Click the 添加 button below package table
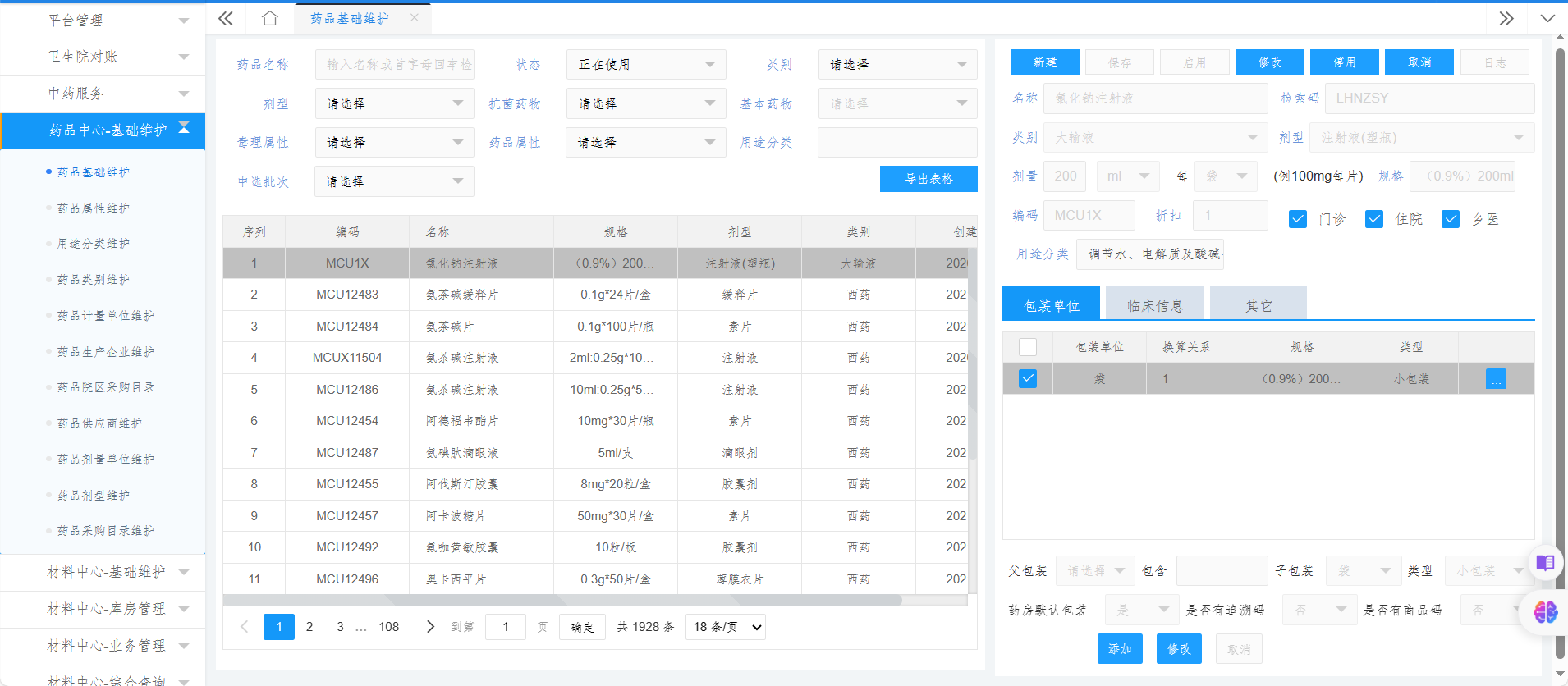Image resolution: width=1568 pixels, height=686 pixels. coord(1120,649)
